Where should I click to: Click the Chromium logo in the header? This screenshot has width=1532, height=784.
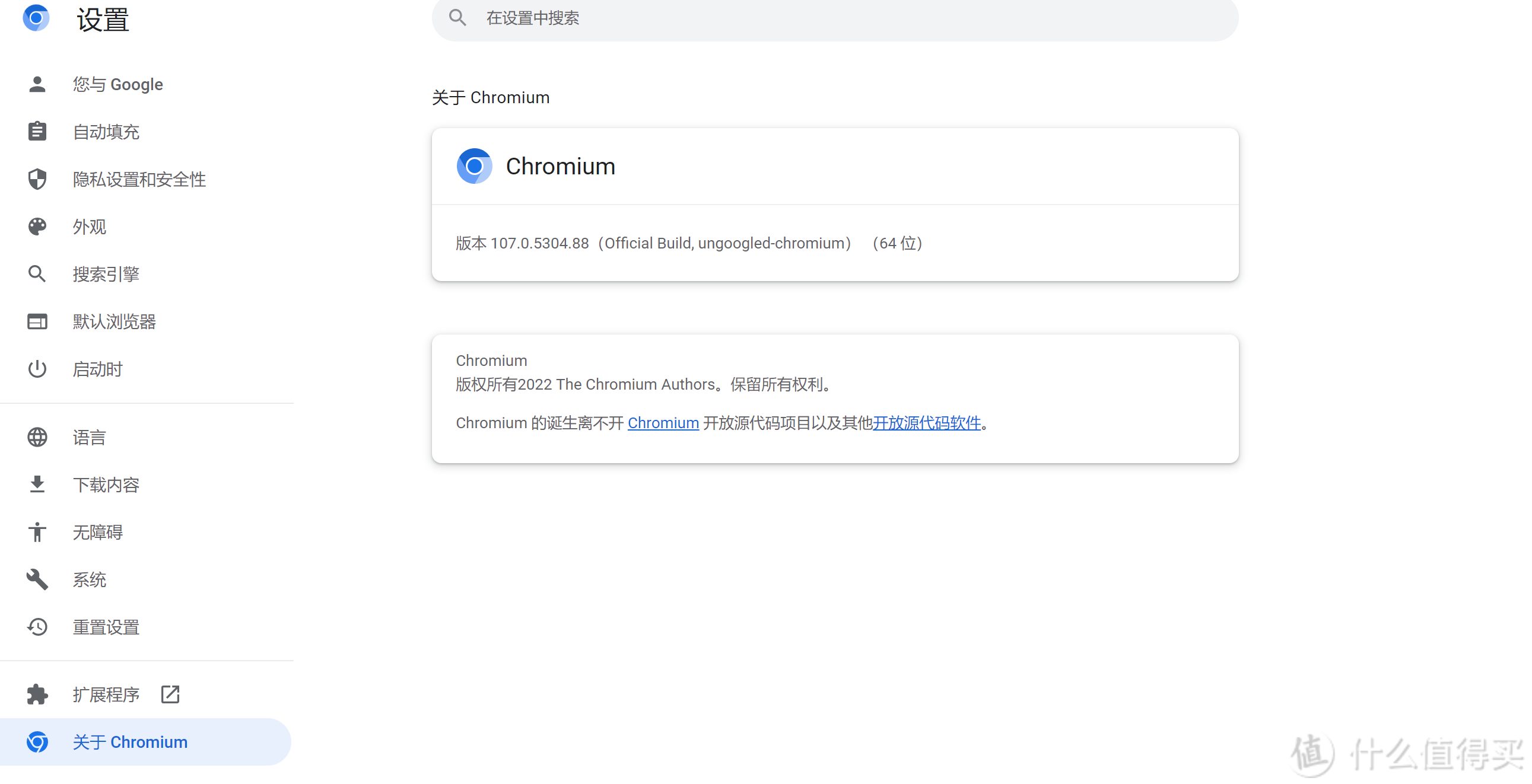(36, 18)
